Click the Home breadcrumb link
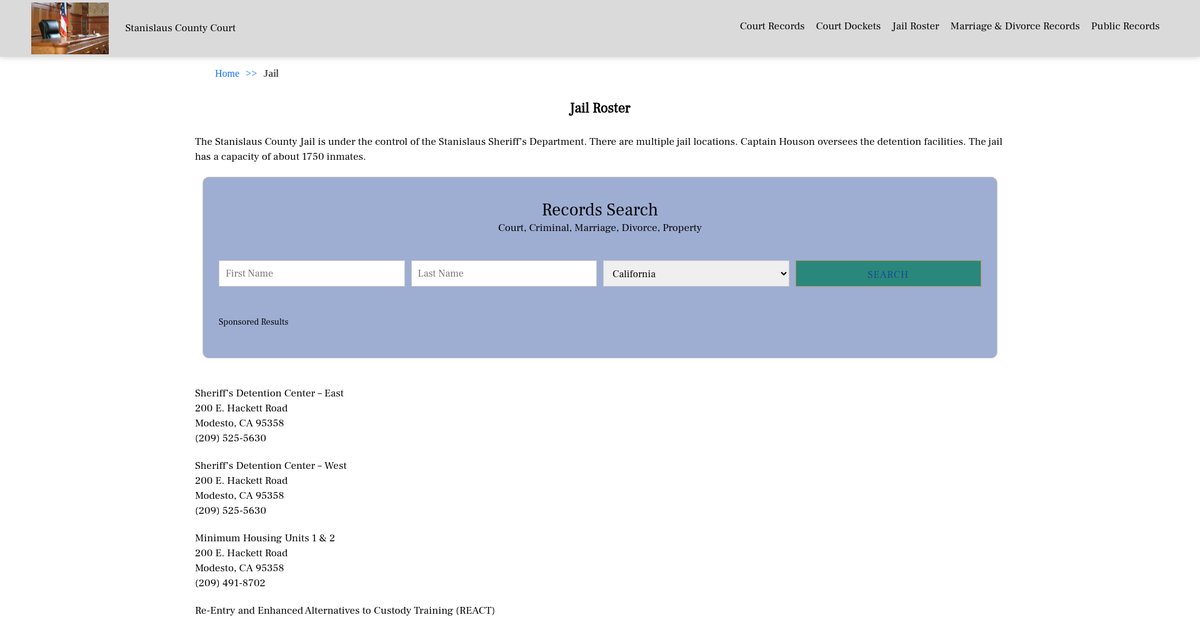 tap(227, 74)
